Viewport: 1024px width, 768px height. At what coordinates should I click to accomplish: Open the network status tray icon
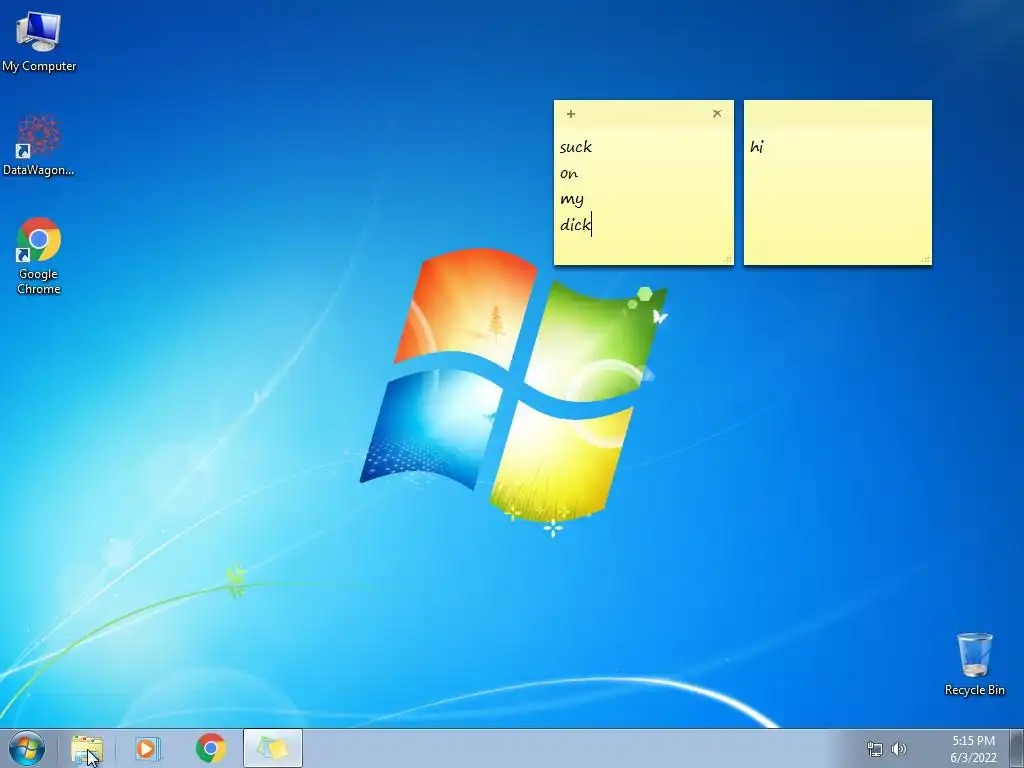874,749
